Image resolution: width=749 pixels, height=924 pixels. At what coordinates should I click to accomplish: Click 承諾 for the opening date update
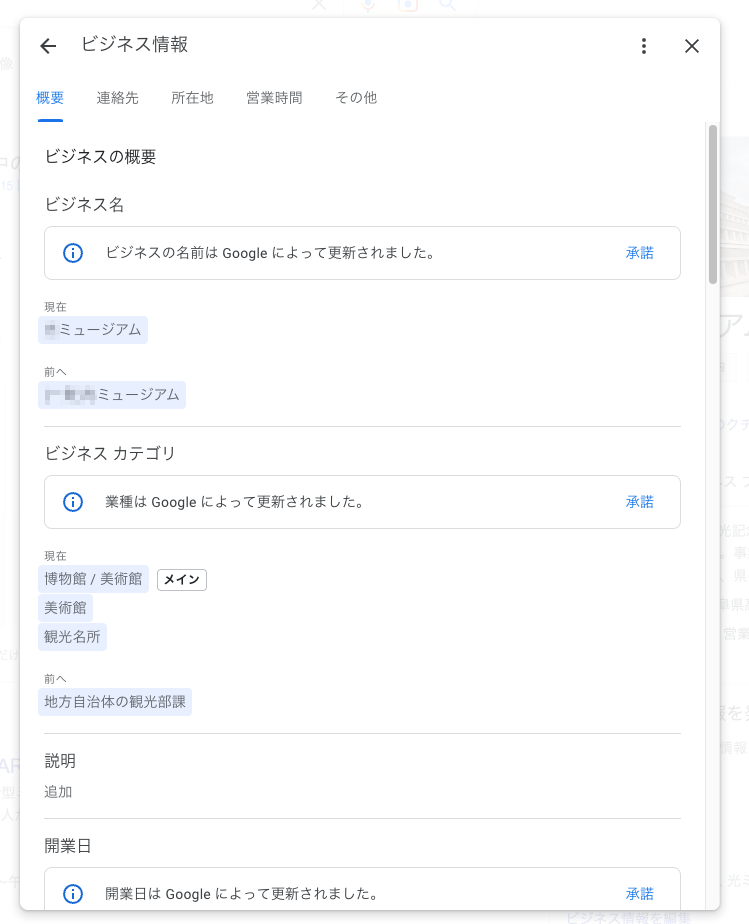click(x=640, y=894)
